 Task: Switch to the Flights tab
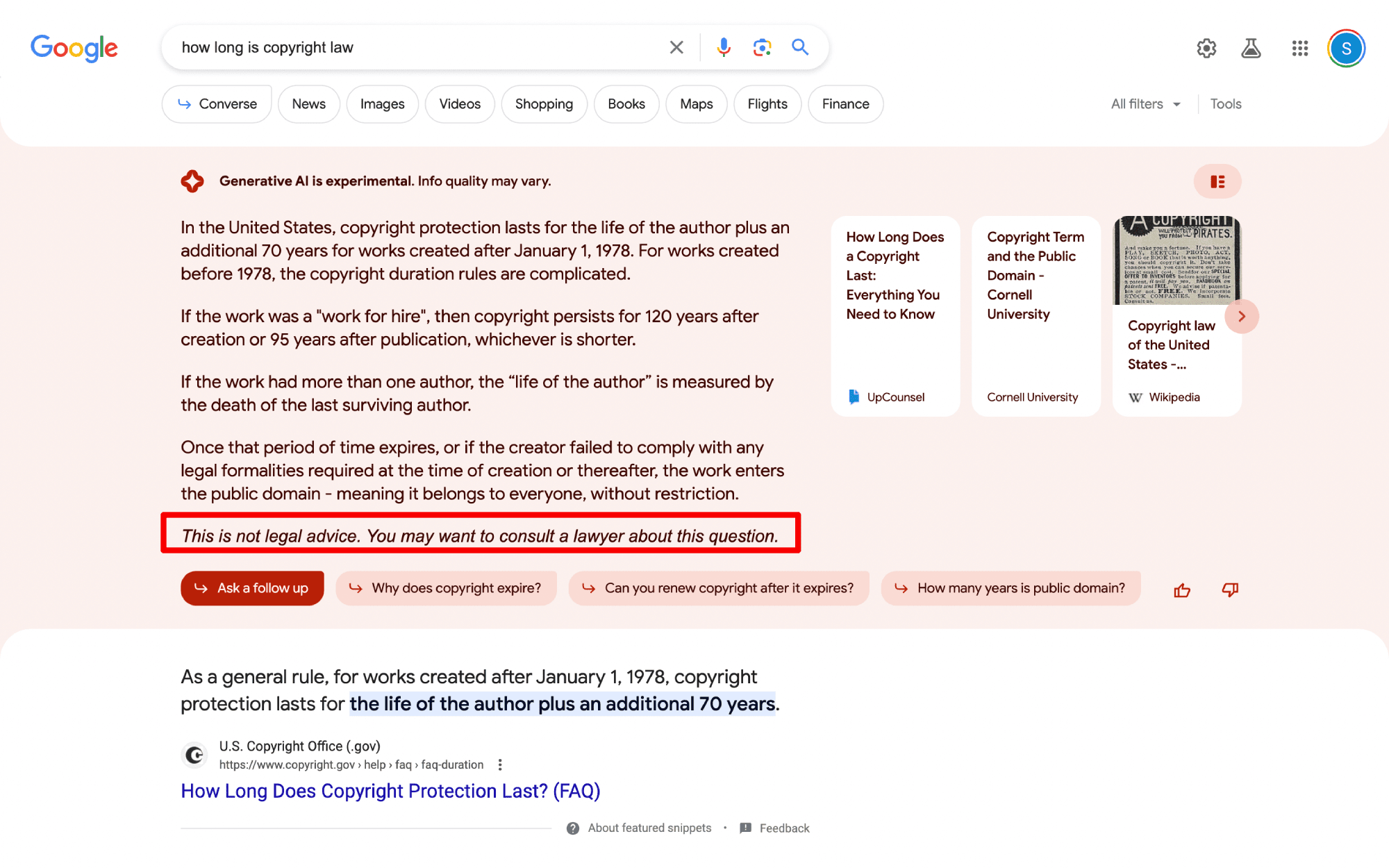click(767, 104)
